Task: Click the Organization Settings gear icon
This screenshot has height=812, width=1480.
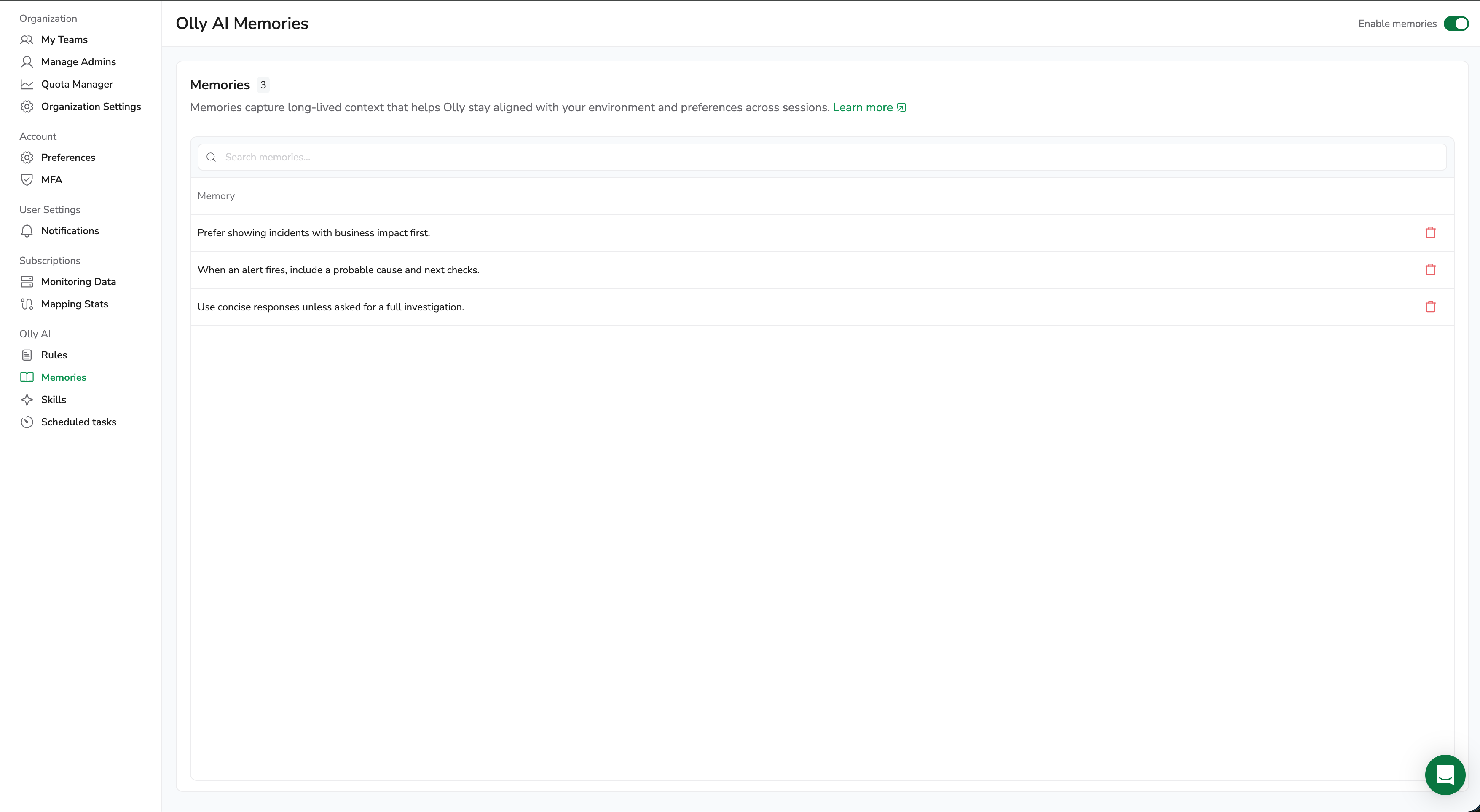Action: [x=27, y=107]
